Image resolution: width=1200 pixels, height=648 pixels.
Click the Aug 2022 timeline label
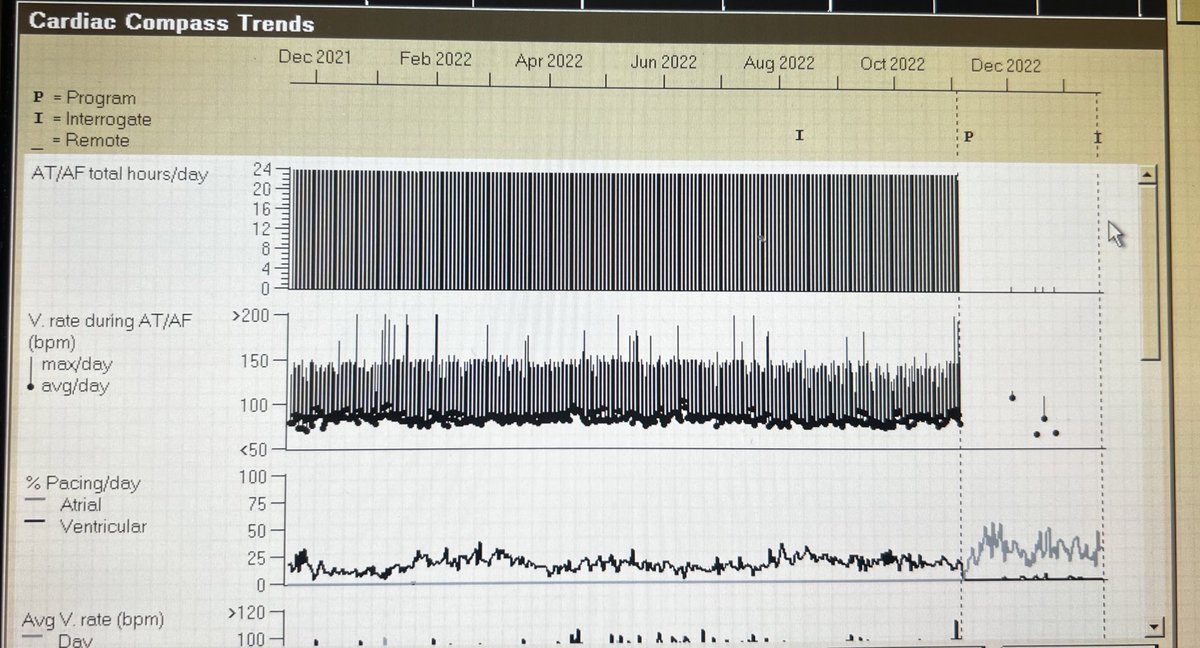pyautogui.click(x=779, y=63)
